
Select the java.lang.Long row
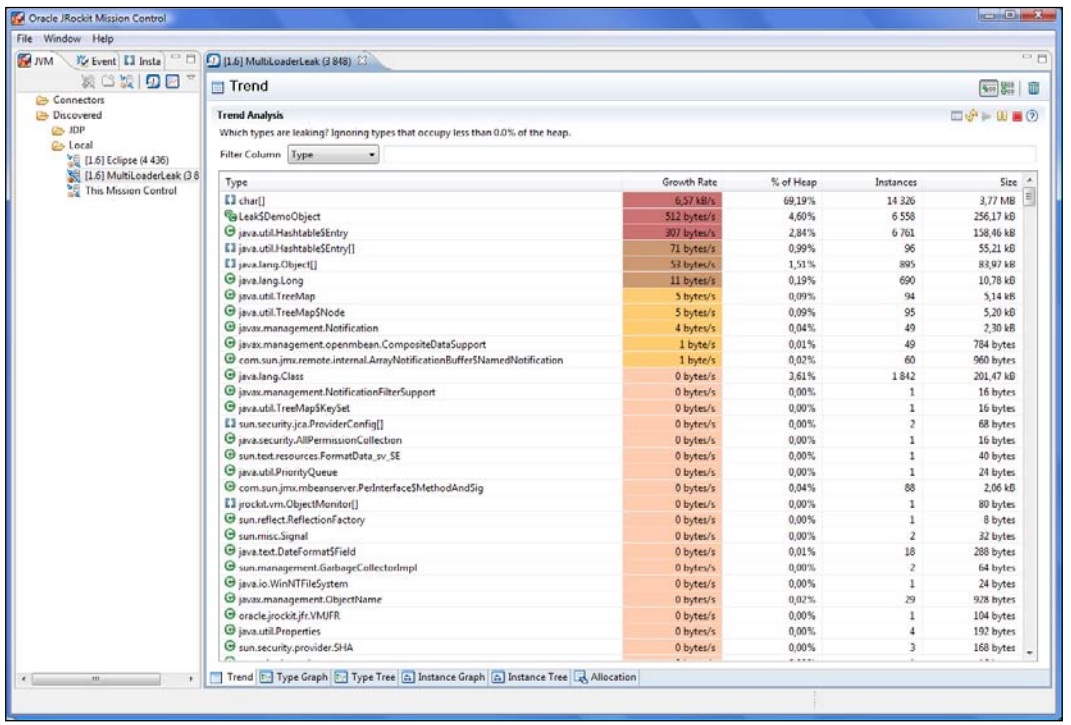[x=622, y=280]
